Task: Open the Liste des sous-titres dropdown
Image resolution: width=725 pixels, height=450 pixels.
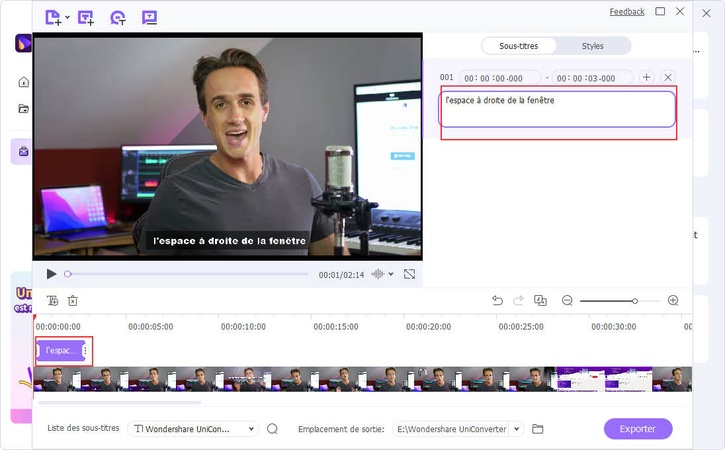Action: click(193, 429)
